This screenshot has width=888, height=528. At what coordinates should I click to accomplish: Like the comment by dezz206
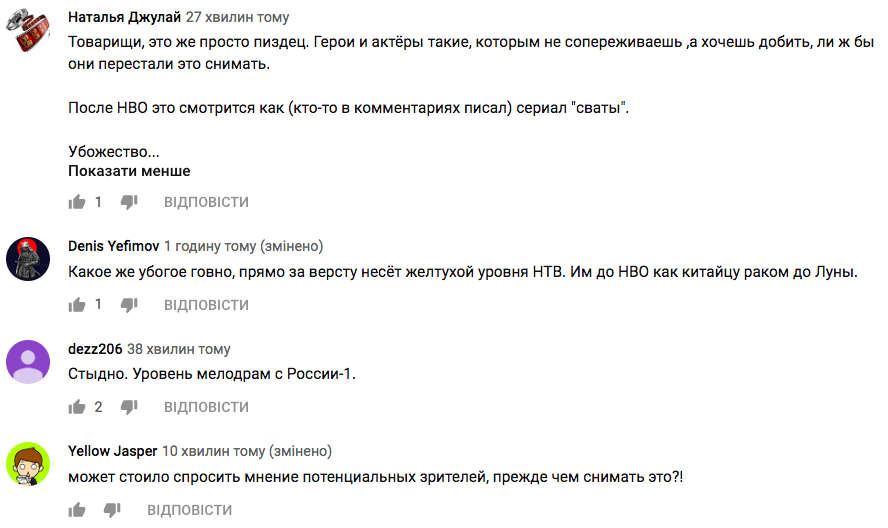[x=76, y=407]
